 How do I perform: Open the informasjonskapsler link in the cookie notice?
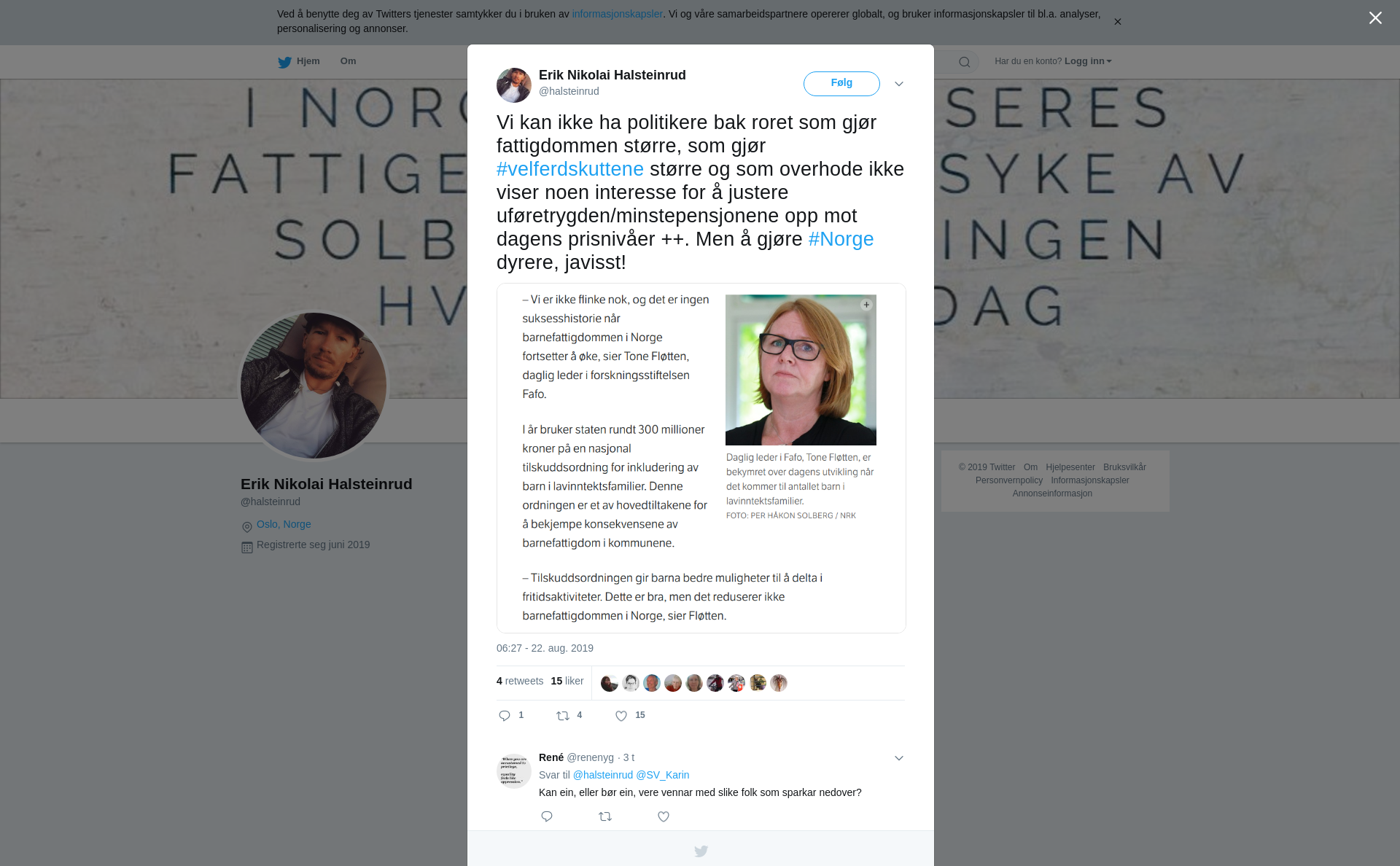tap(617, 14)
